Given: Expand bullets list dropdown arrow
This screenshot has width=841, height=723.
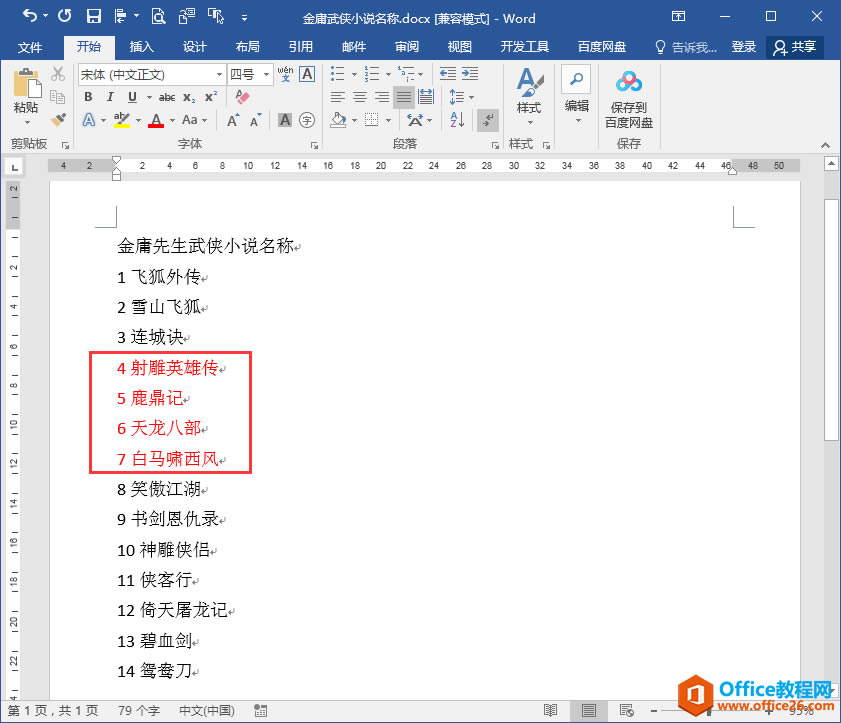Looking at the screenshot, I should [x=354, y=74].
